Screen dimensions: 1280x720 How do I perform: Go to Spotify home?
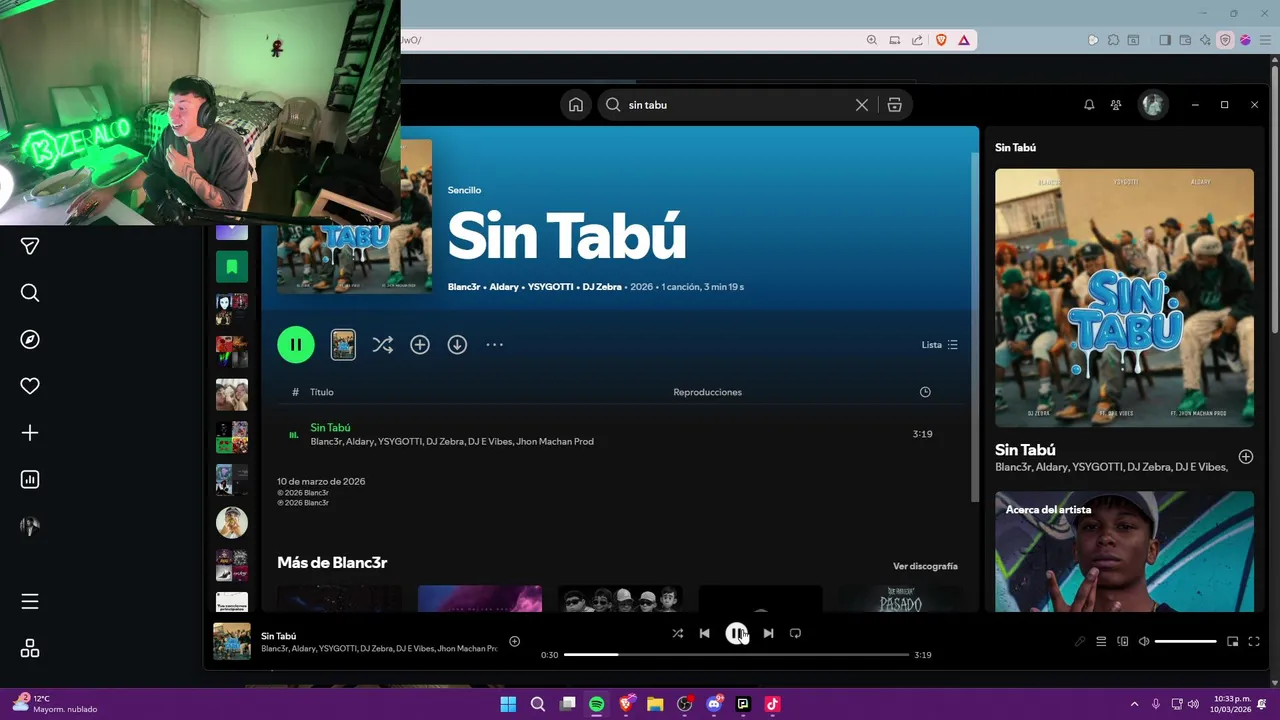(576, 104)
